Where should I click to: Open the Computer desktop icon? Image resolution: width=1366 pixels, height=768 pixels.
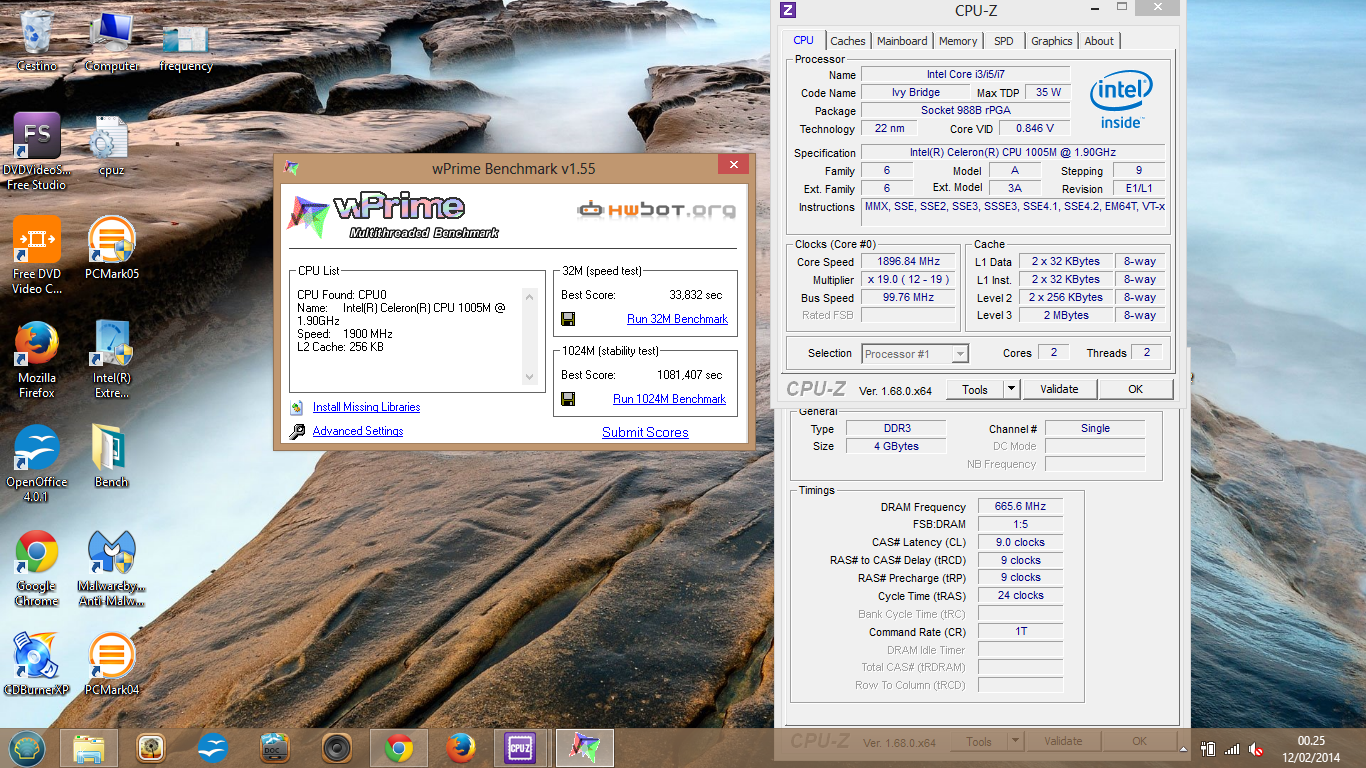click(x=112, y=40)
